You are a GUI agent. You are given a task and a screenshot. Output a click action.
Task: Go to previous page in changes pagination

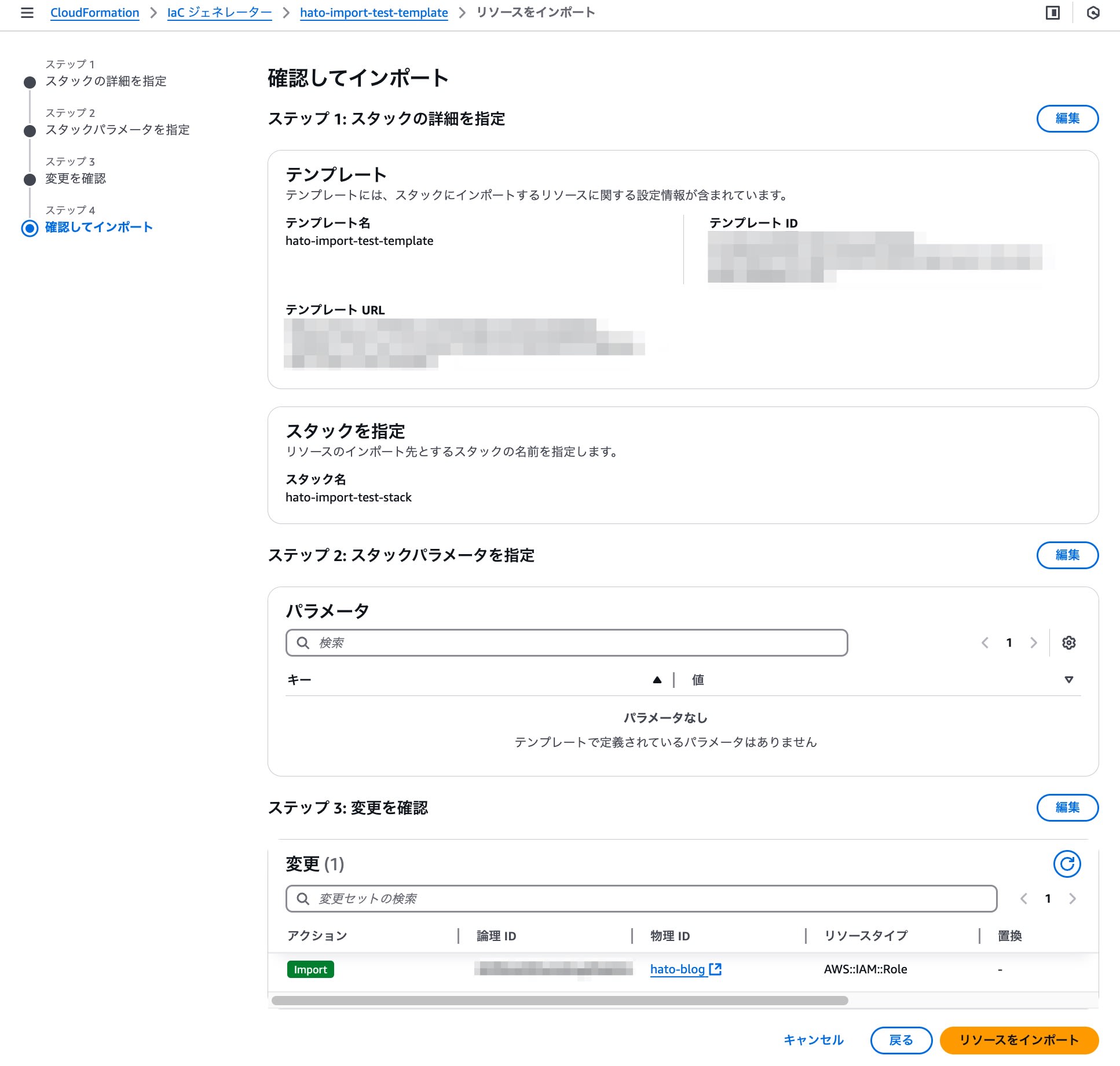pos(1024,899)
